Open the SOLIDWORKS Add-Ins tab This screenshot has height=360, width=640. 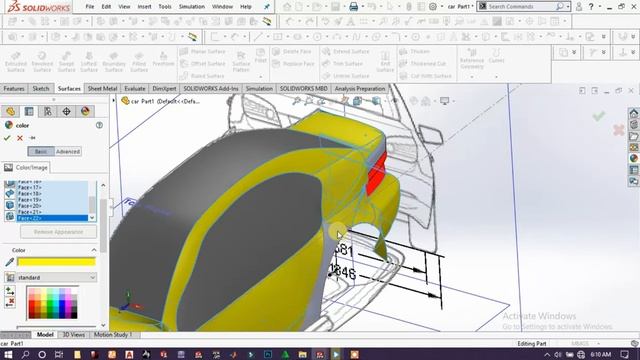click(x=211, y=89)
